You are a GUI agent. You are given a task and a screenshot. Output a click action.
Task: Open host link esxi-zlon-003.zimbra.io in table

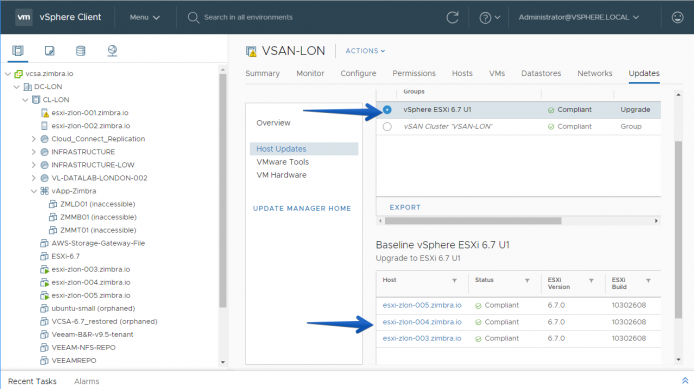pos(422,339)
